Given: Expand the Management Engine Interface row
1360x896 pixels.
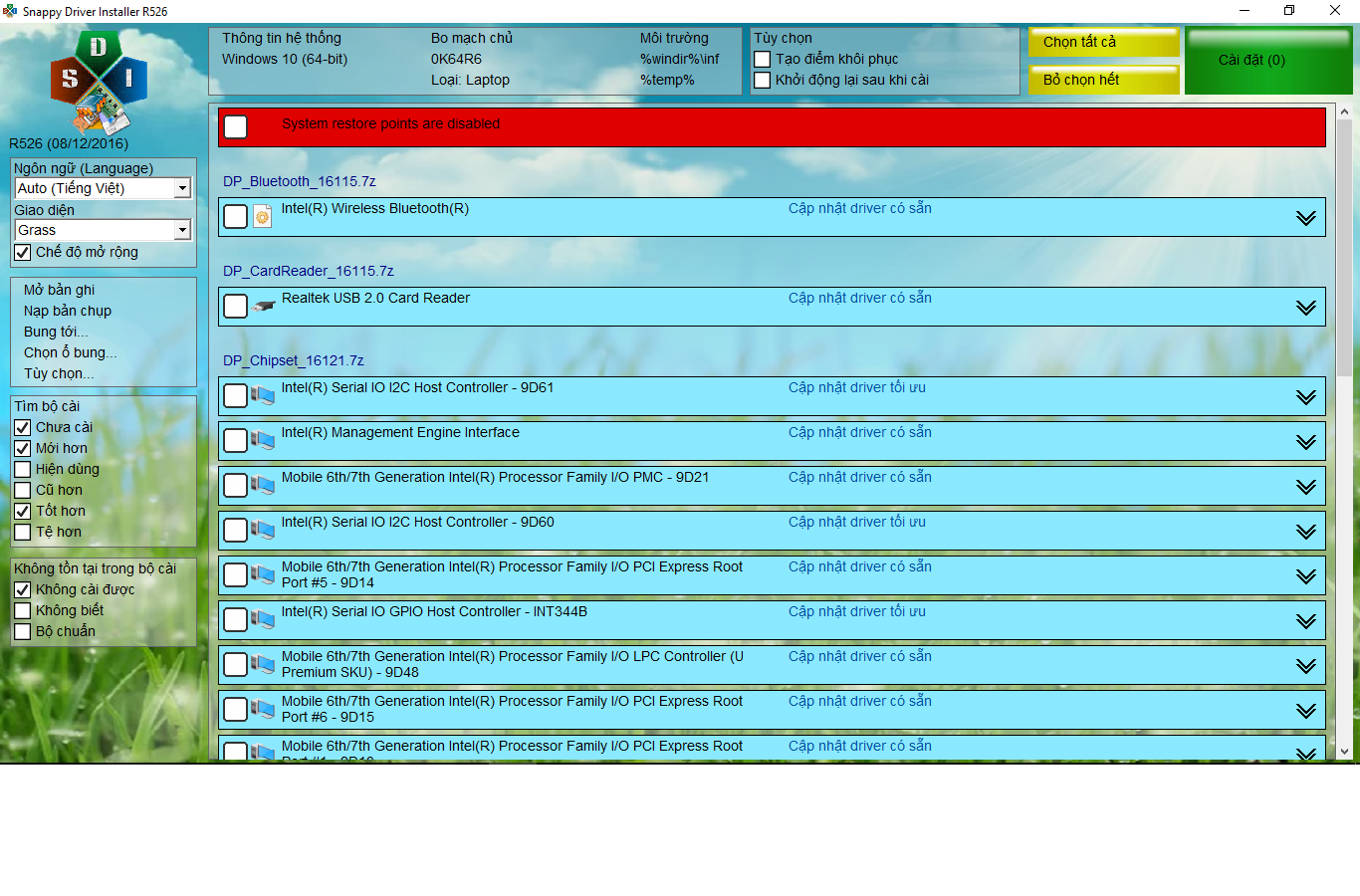Looking at the screenshot, I should 1306,442.
